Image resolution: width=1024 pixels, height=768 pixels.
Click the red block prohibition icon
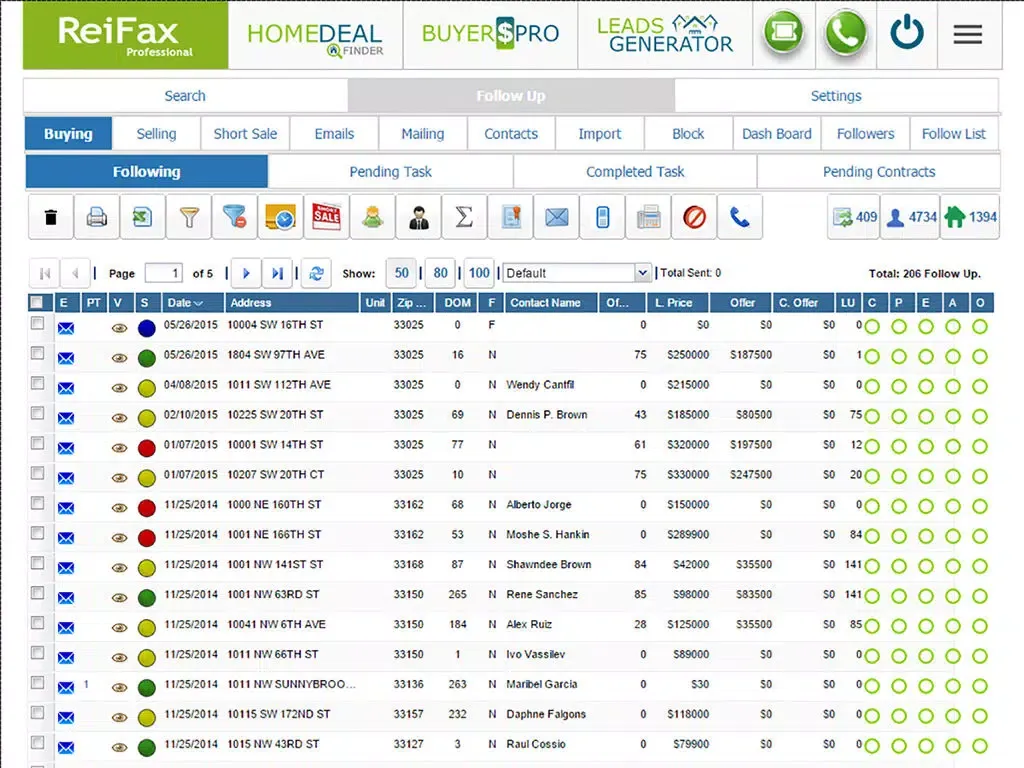[694, 217]
